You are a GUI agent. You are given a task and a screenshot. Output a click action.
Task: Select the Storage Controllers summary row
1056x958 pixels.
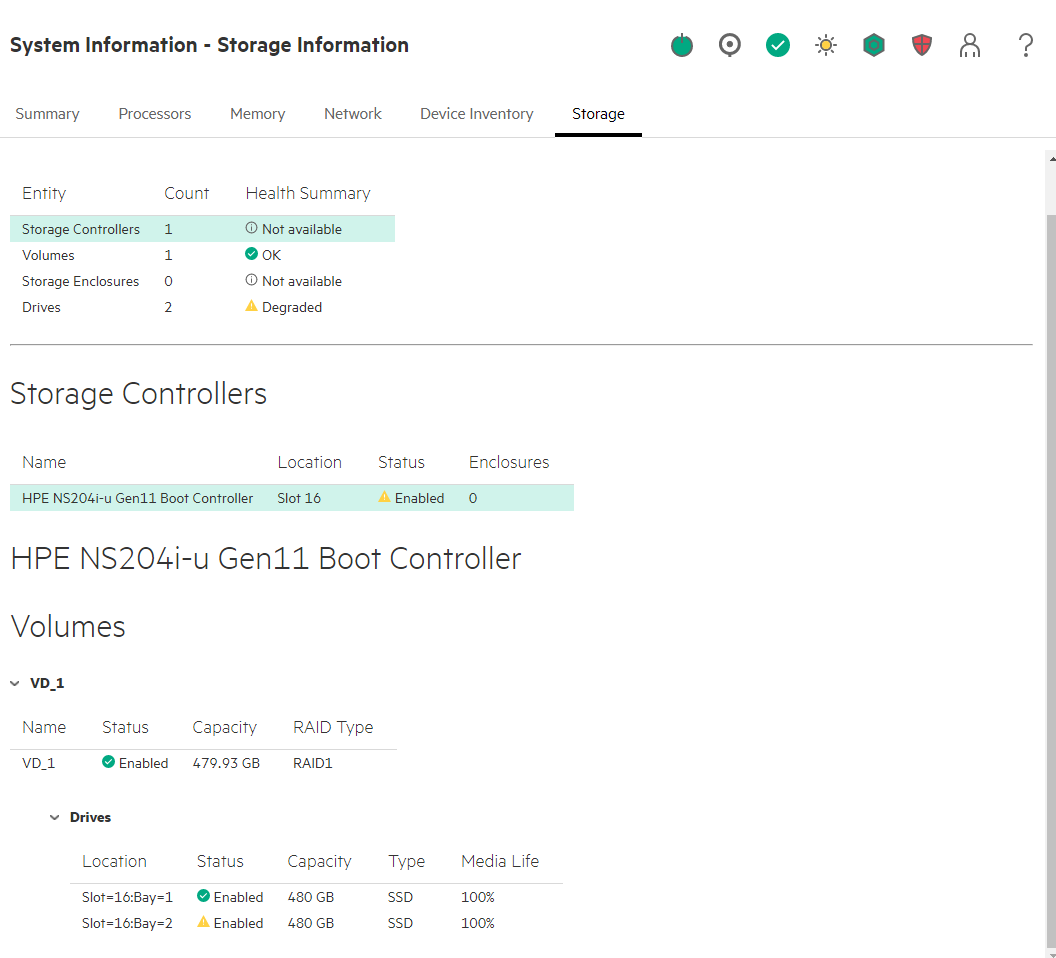click(202, 229)
